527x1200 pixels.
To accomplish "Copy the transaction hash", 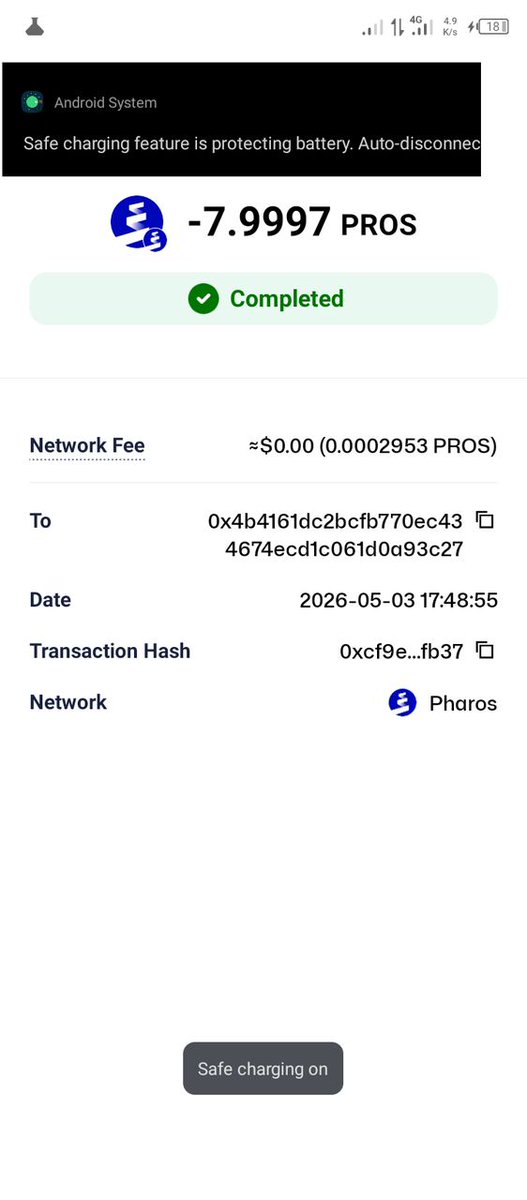I will coord(485,651).
